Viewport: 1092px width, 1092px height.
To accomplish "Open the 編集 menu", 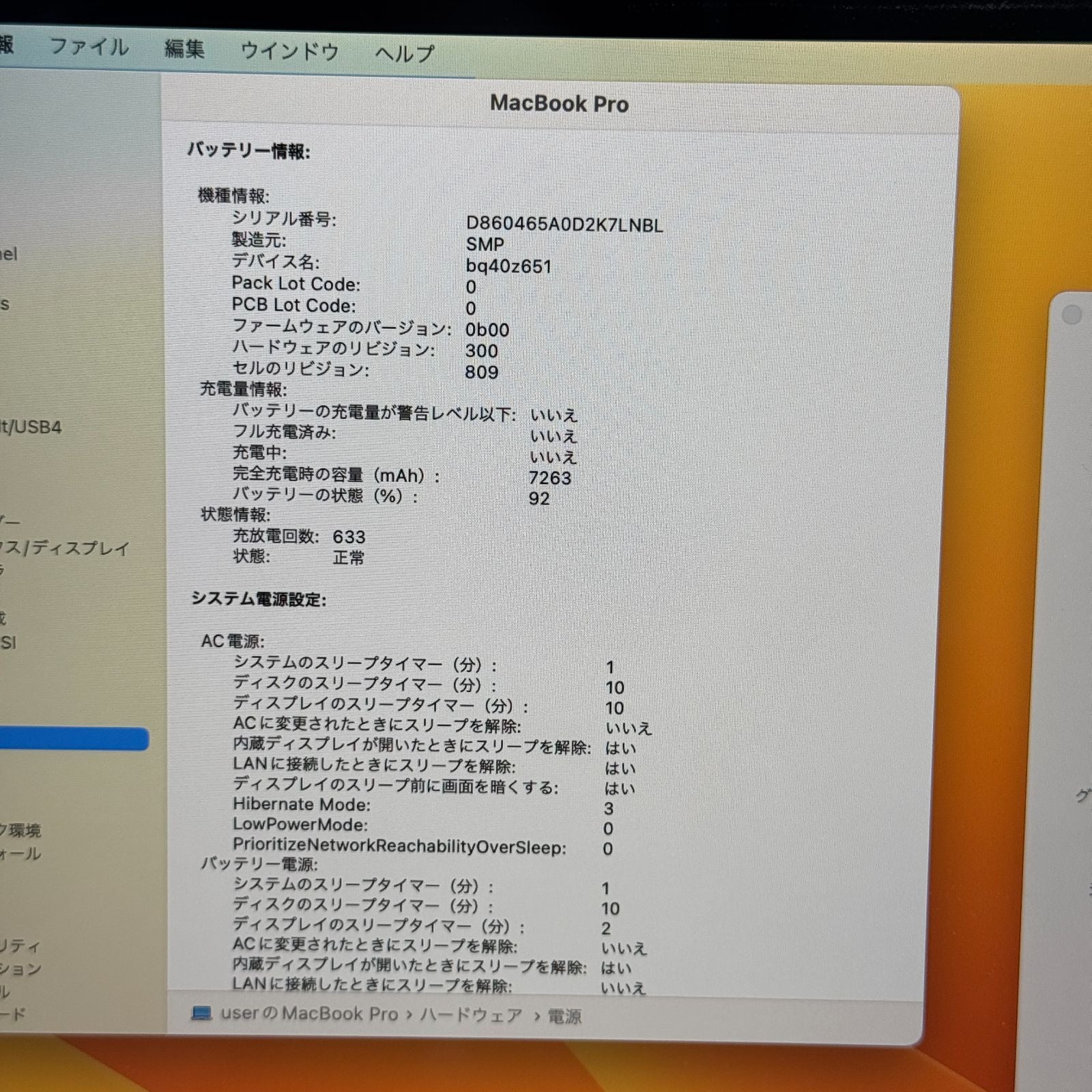I will pos(184,49).
